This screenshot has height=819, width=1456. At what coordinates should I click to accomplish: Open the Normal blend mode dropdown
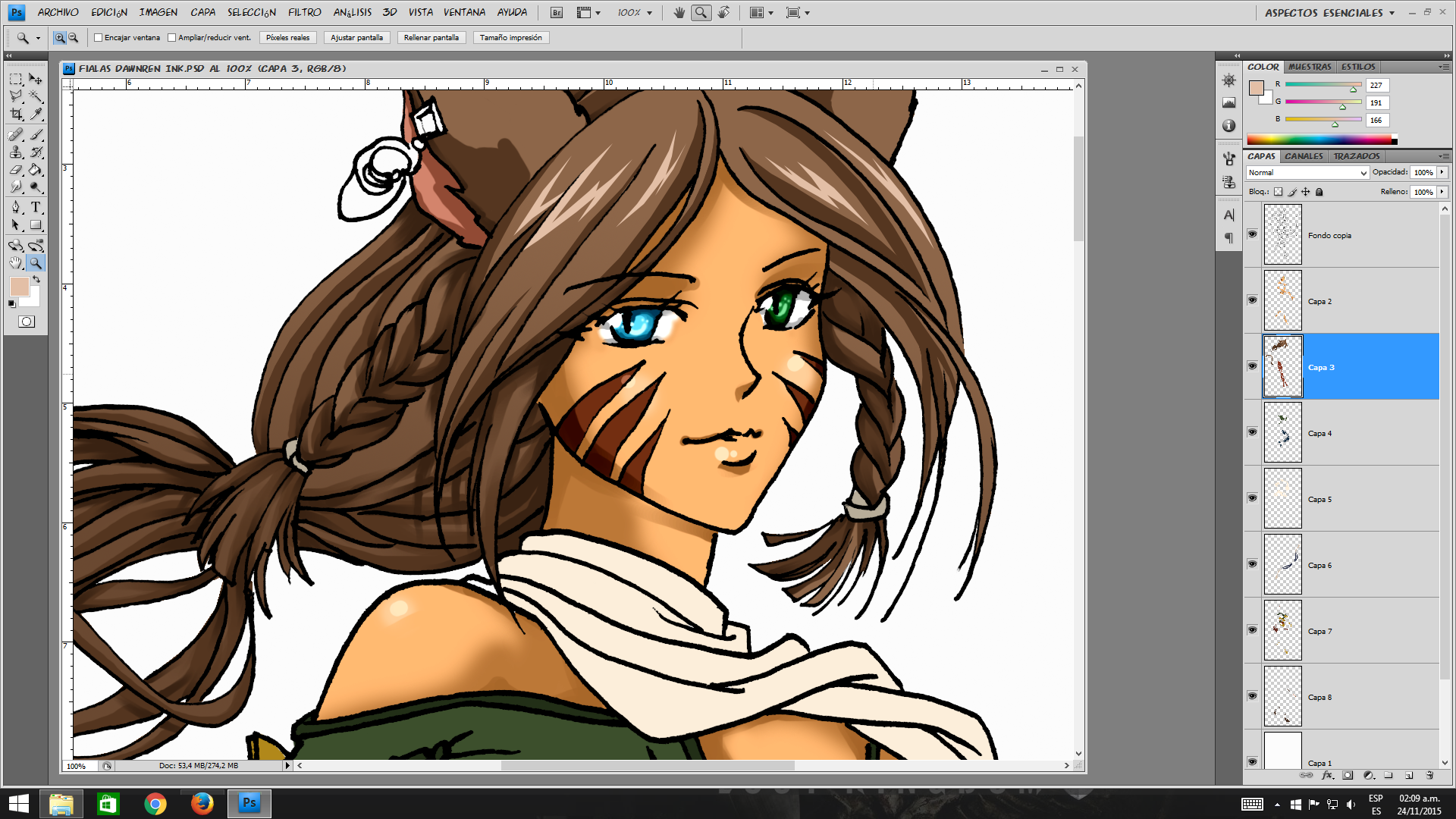[x=1307, y=173]
